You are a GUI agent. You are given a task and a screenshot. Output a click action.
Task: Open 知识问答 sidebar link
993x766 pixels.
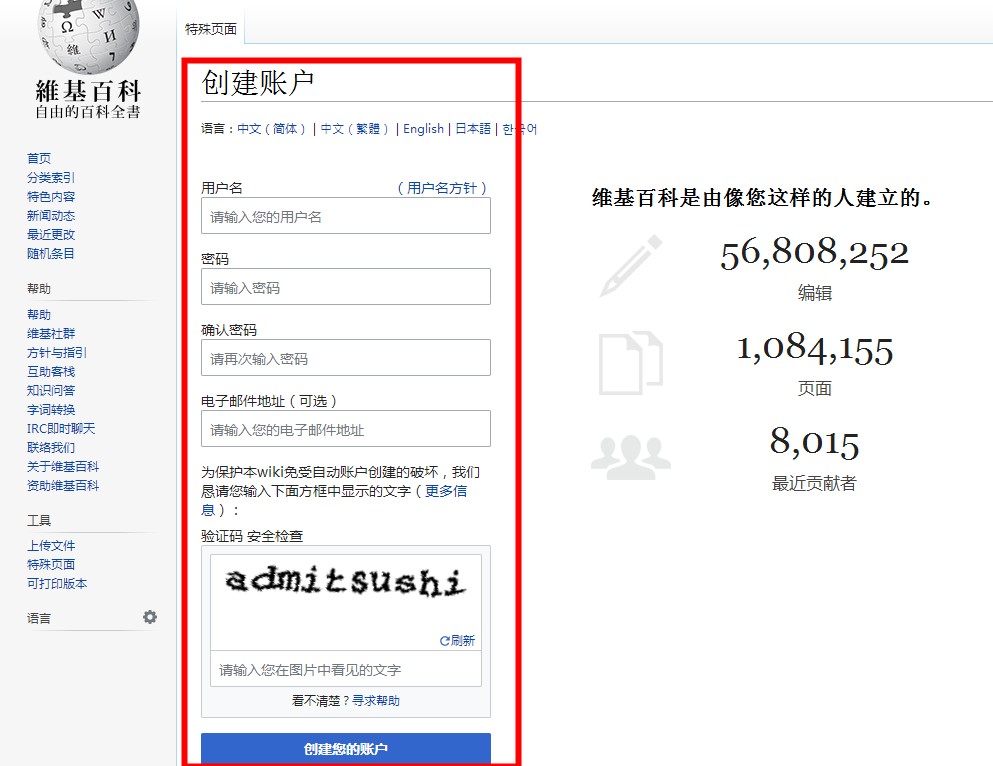pyautogui.click(x=51, y=391)
